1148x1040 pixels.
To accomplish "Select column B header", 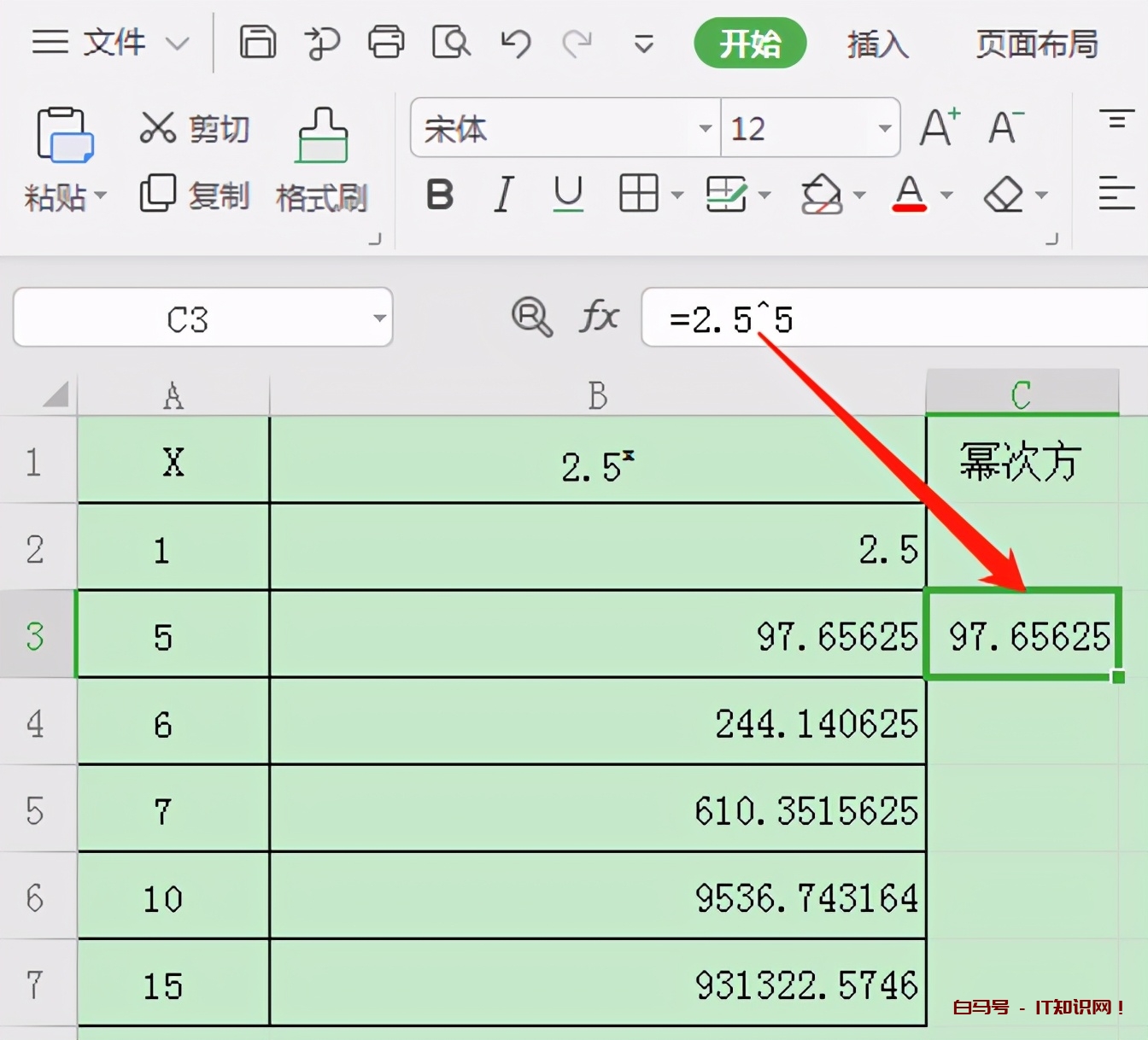I will (x=598, y=394).
